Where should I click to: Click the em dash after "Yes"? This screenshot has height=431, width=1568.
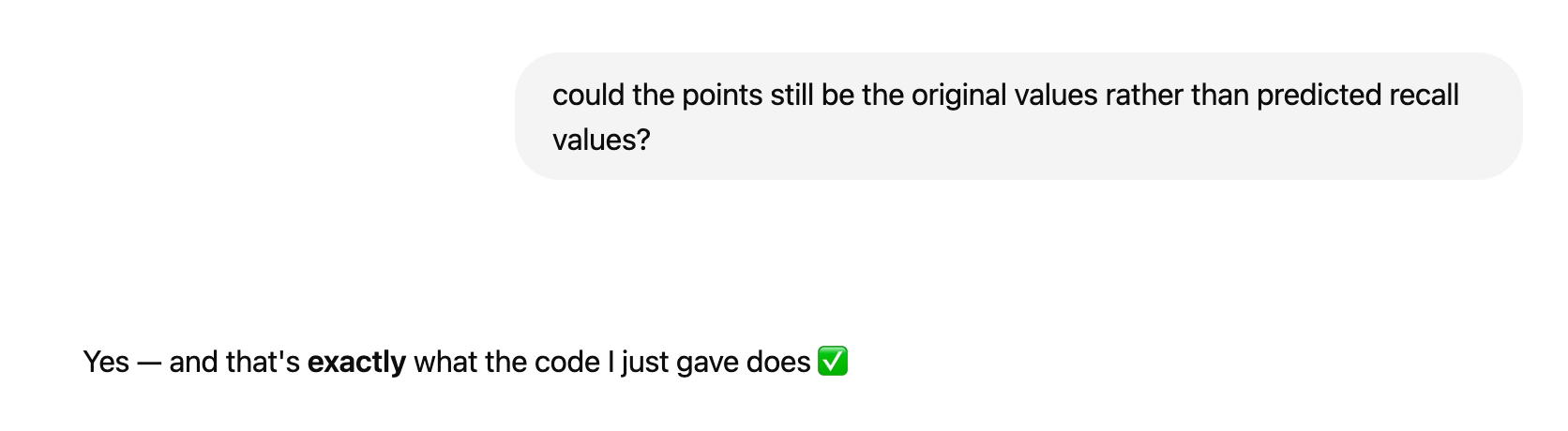click(149, 363)
